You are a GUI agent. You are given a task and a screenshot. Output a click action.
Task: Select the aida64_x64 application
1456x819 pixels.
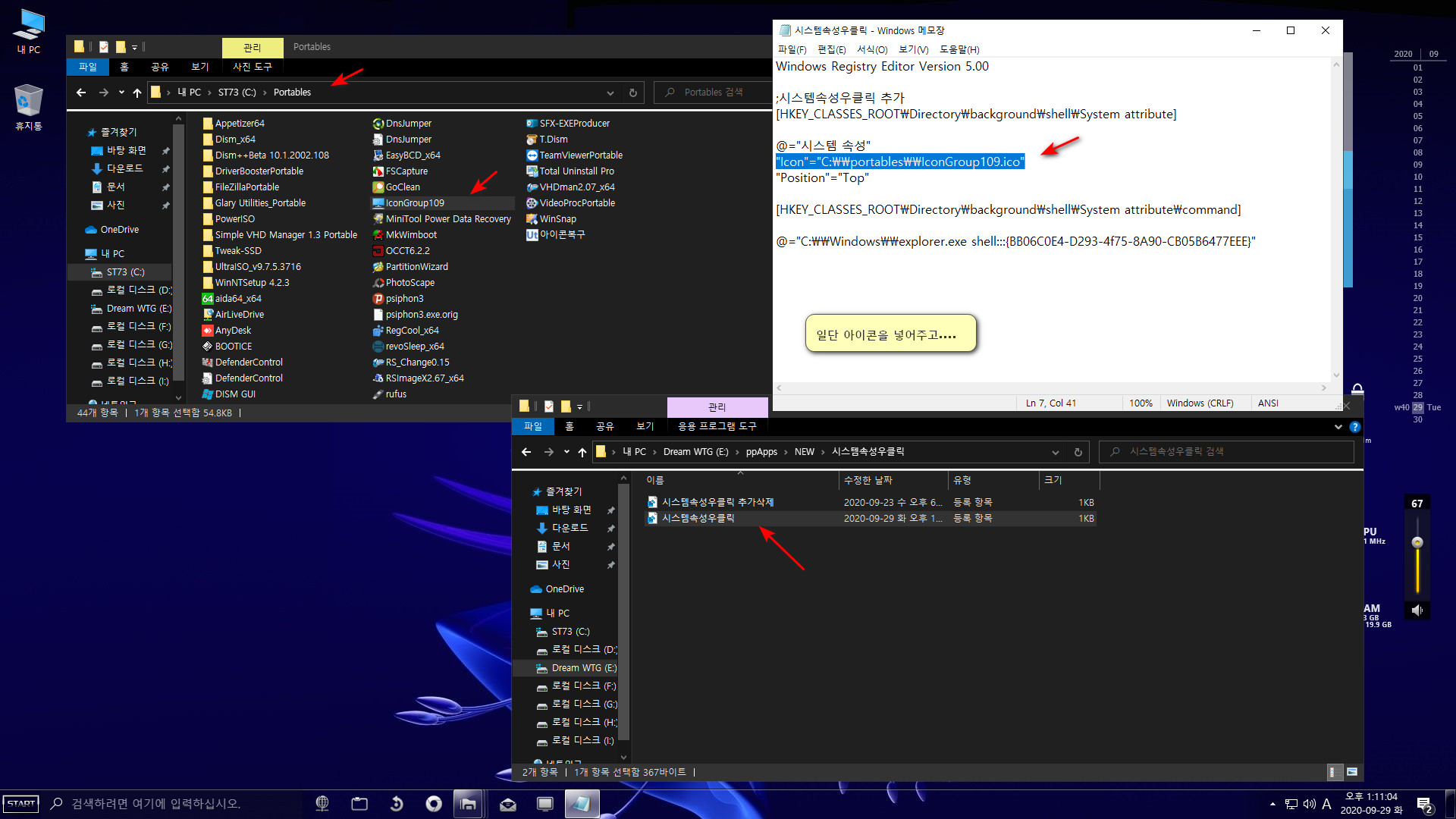[231, 298]
